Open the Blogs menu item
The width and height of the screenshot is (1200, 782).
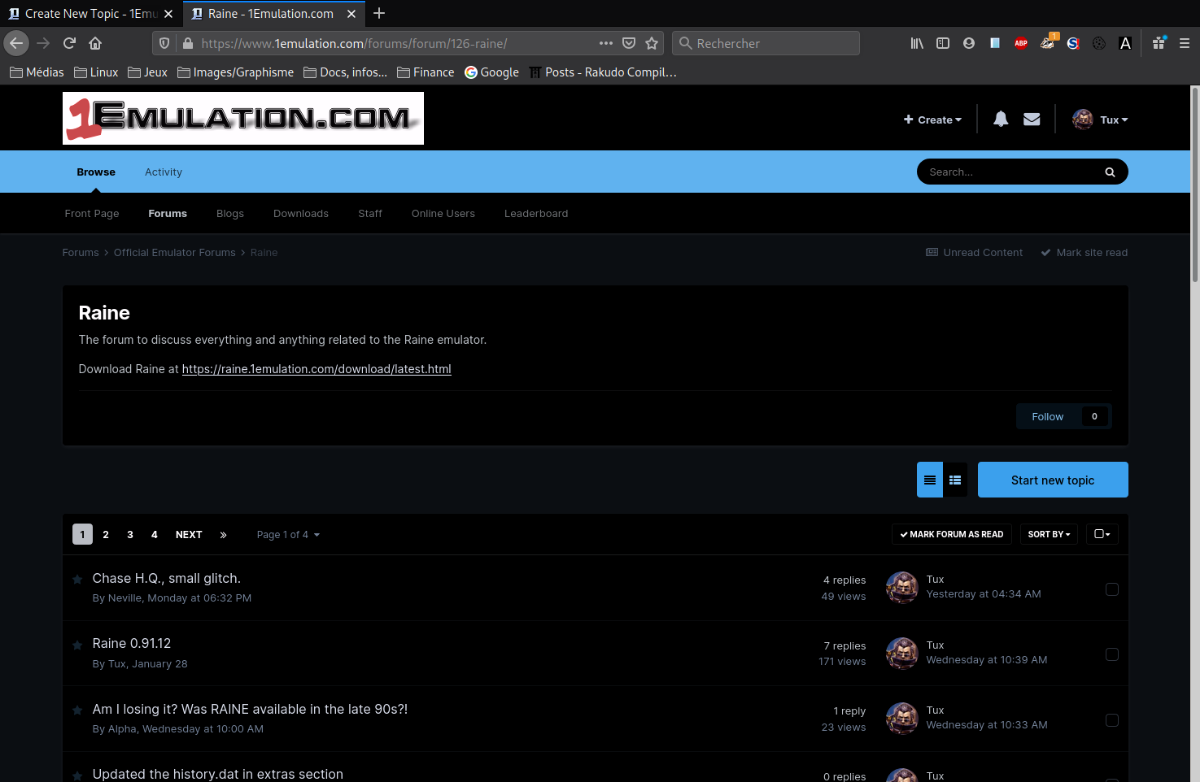(230, 213)
